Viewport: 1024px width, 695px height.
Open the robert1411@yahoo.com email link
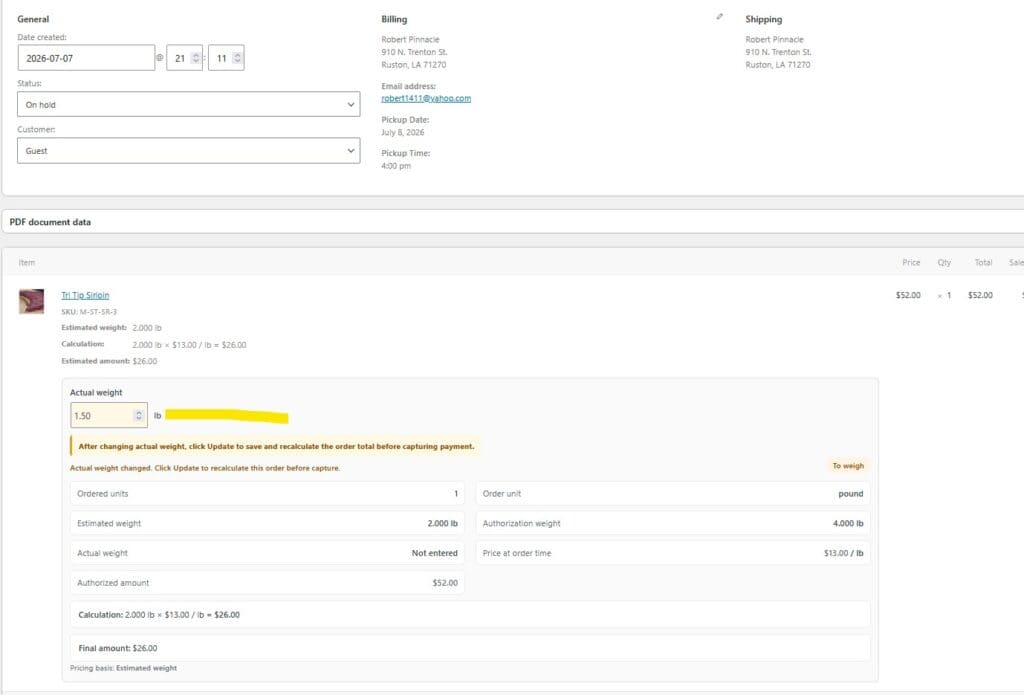coord(426,99)
